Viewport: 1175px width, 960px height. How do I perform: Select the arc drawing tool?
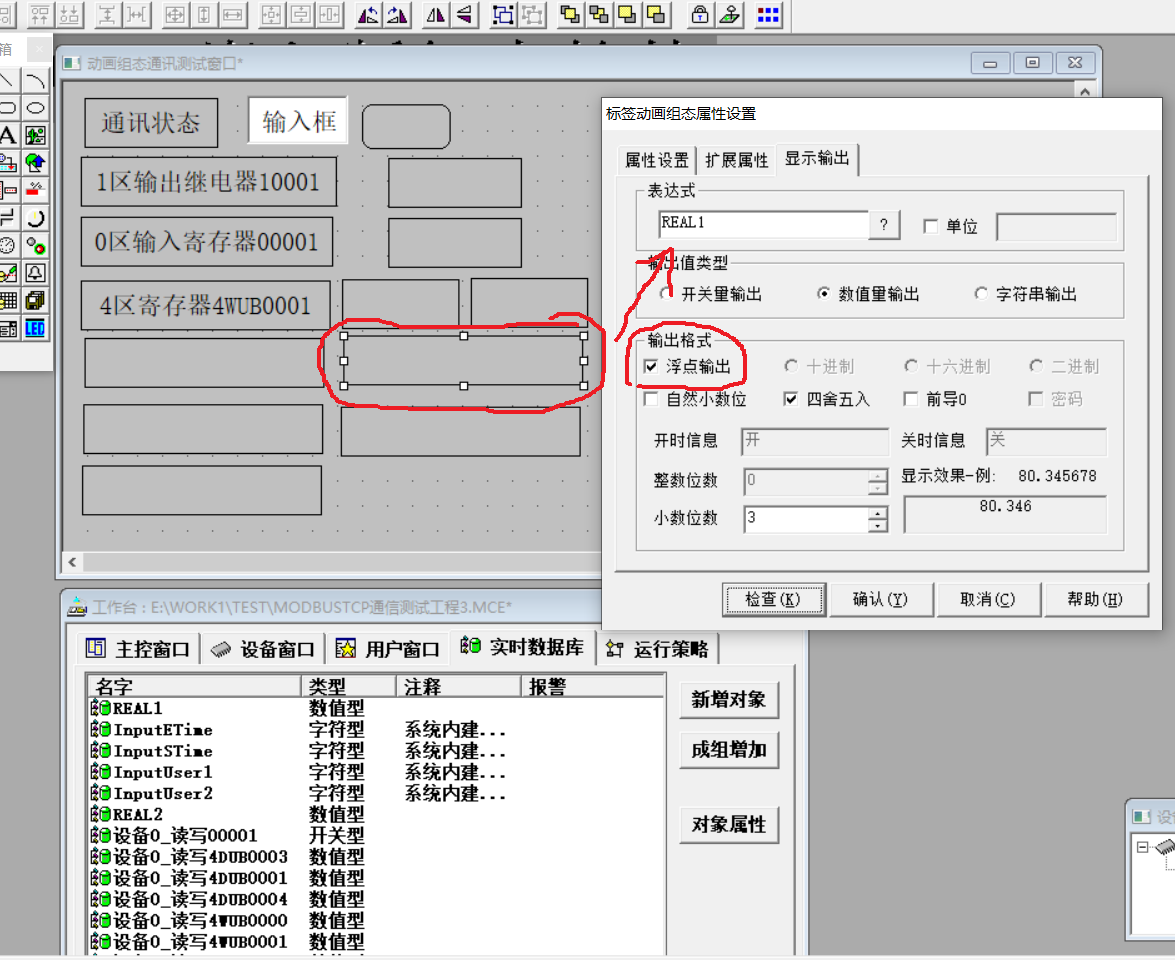(35, 80)
